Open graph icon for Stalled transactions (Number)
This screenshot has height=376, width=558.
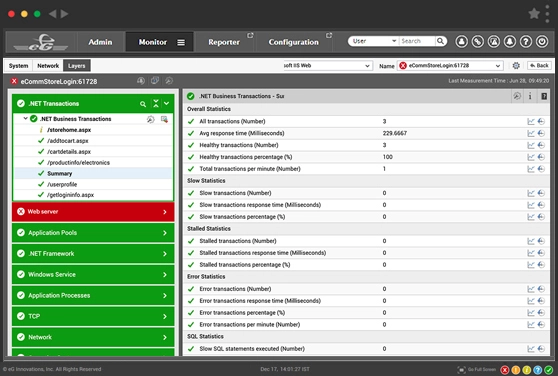pyautogui.click(x=531, y=241)
